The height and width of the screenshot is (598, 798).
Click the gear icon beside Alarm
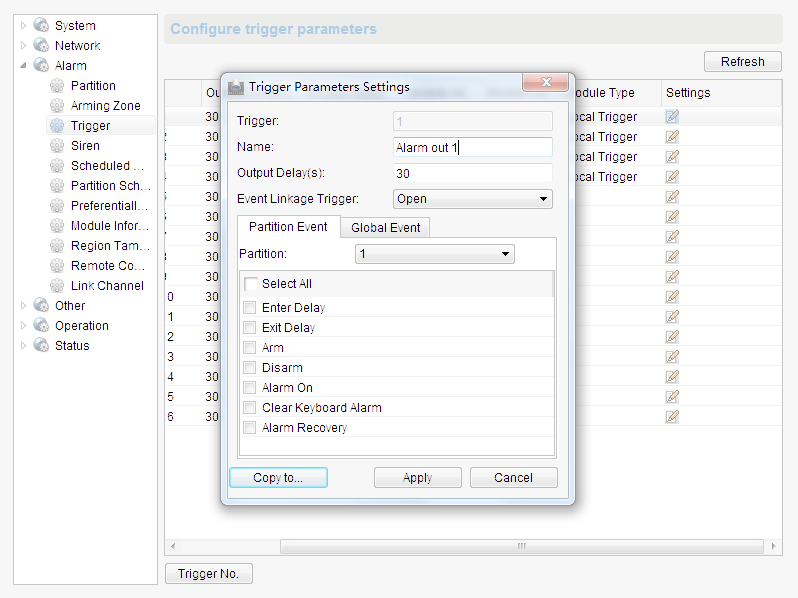click(x=41, y=65)
